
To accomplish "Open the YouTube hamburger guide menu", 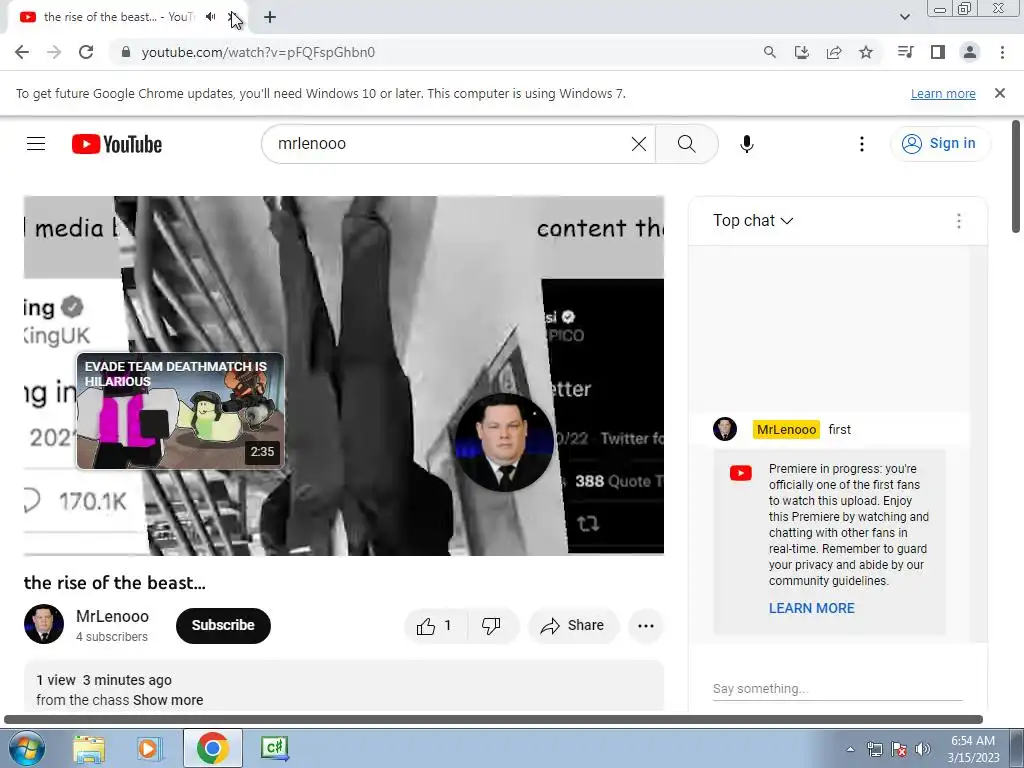I will pos(36,144).
